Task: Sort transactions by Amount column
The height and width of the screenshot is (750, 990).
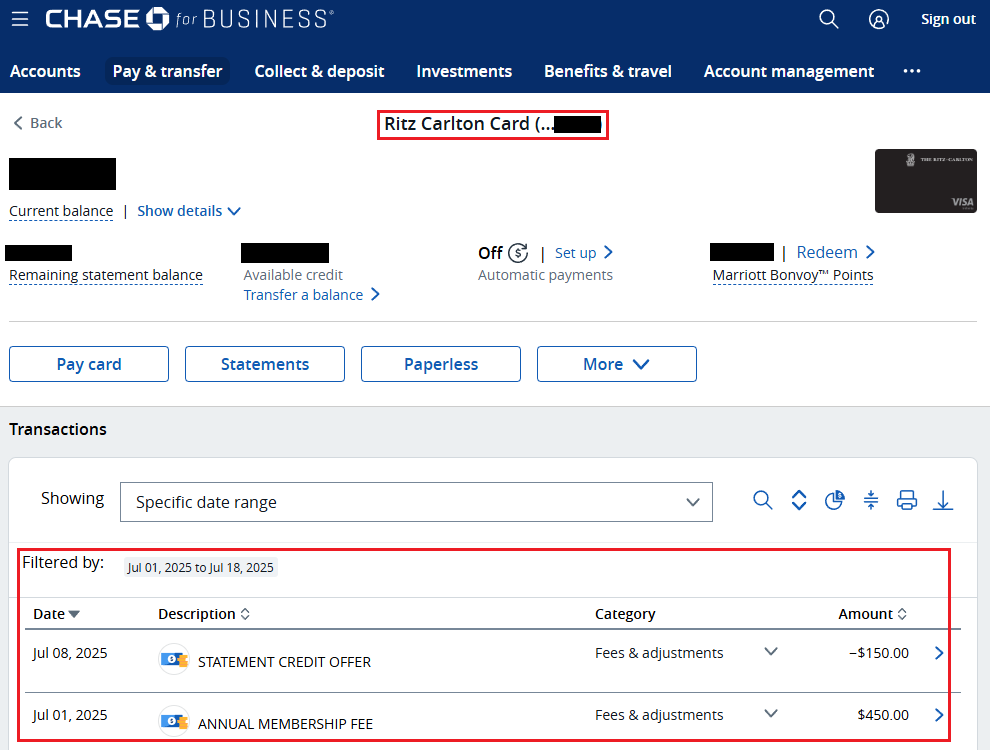Action: 873,614
